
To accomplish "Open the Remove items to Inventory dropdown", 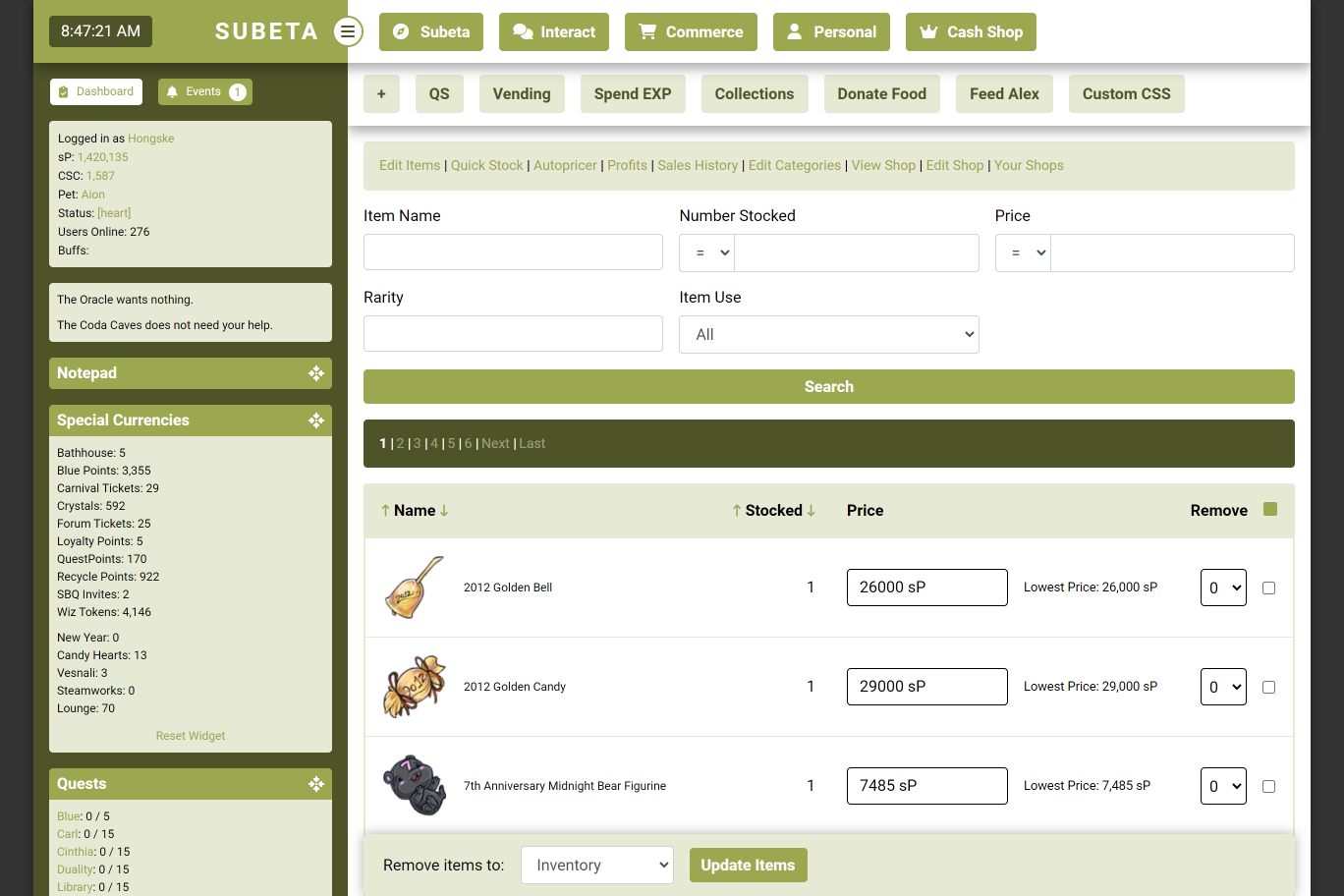I will (x=596, y=866).
